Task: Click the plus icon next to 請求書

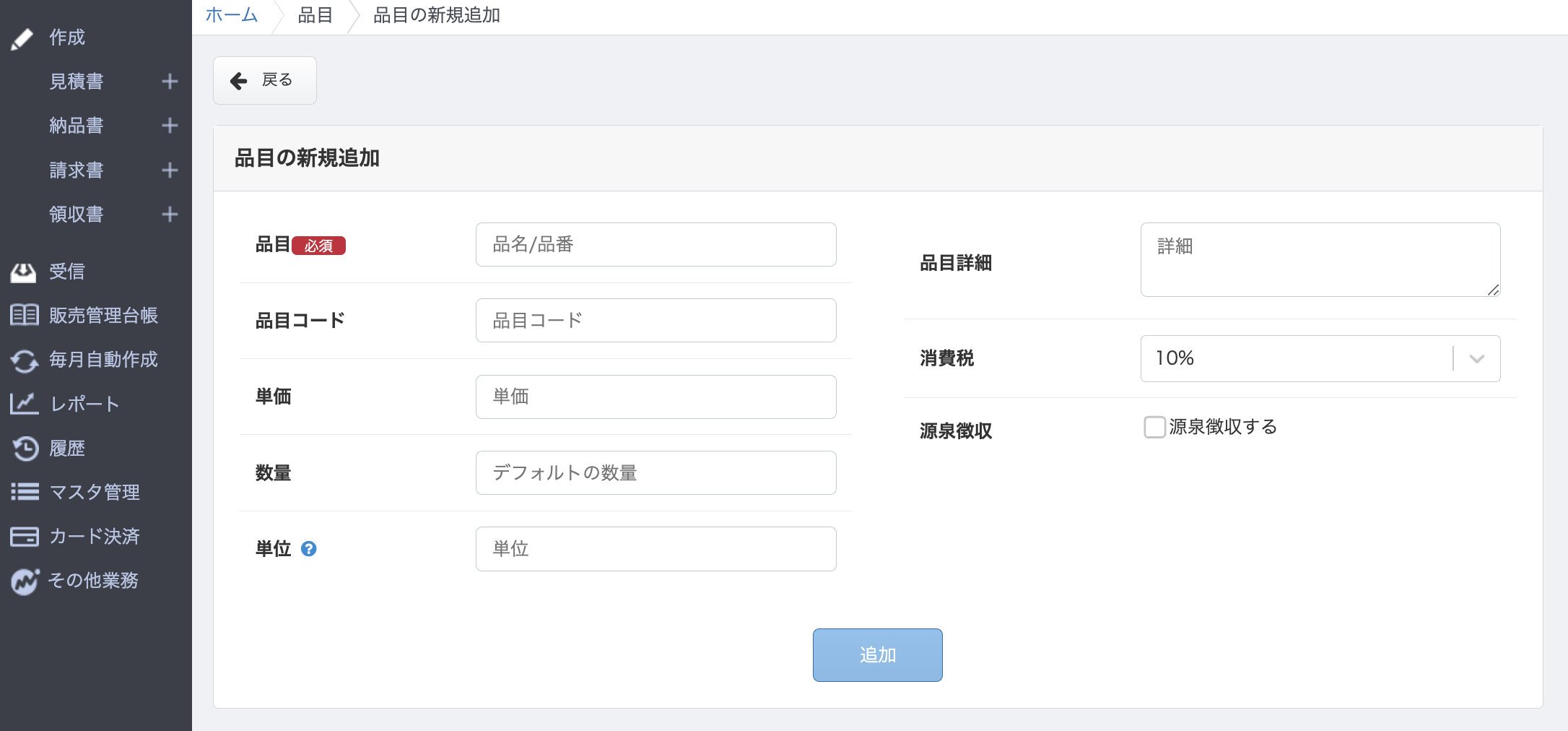Action: point(170,170)
